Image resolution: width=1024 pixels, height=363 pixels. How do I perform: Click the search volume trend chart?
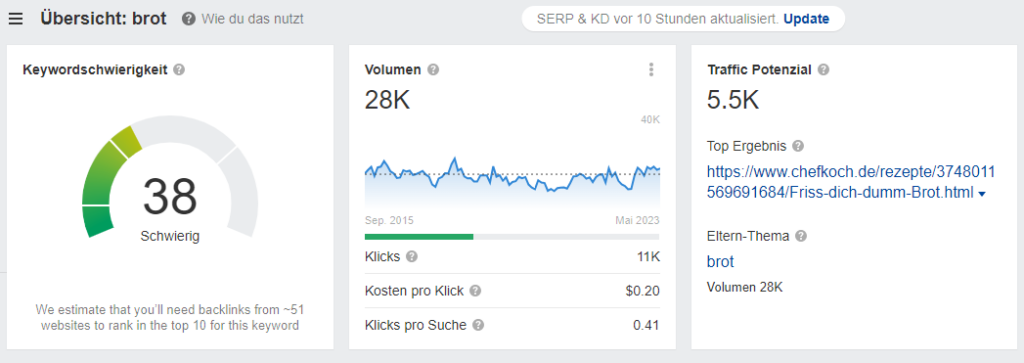click(512, 183)
